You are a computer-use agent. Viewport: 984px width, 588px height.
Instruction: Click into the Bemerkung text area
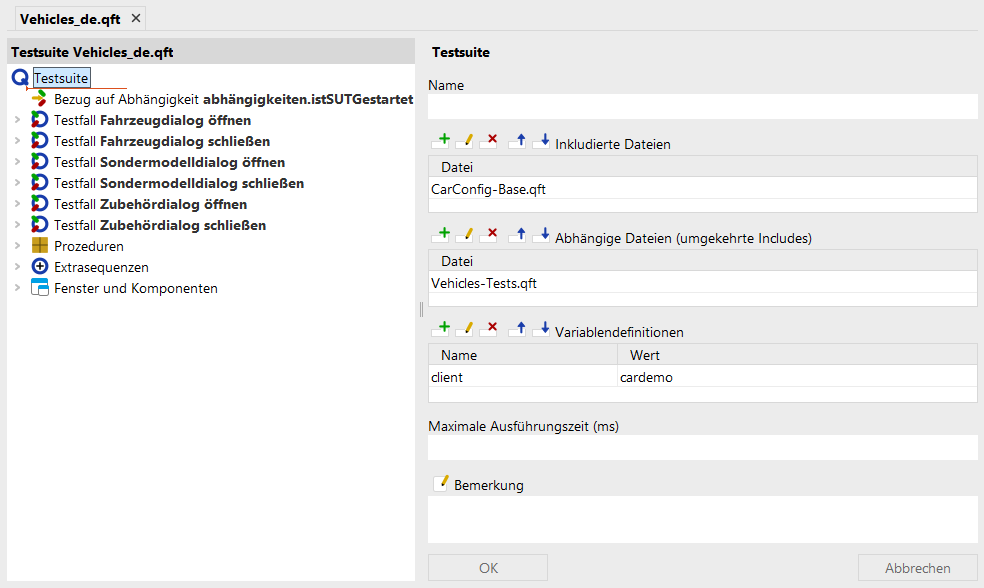coord(703,520)
